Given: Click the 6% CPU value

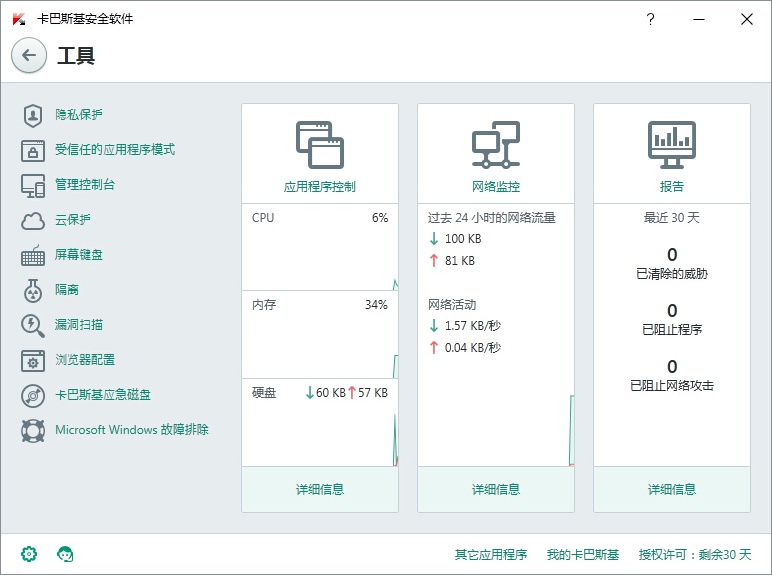Looking at the screenshot, I should (x=380, y=218).
